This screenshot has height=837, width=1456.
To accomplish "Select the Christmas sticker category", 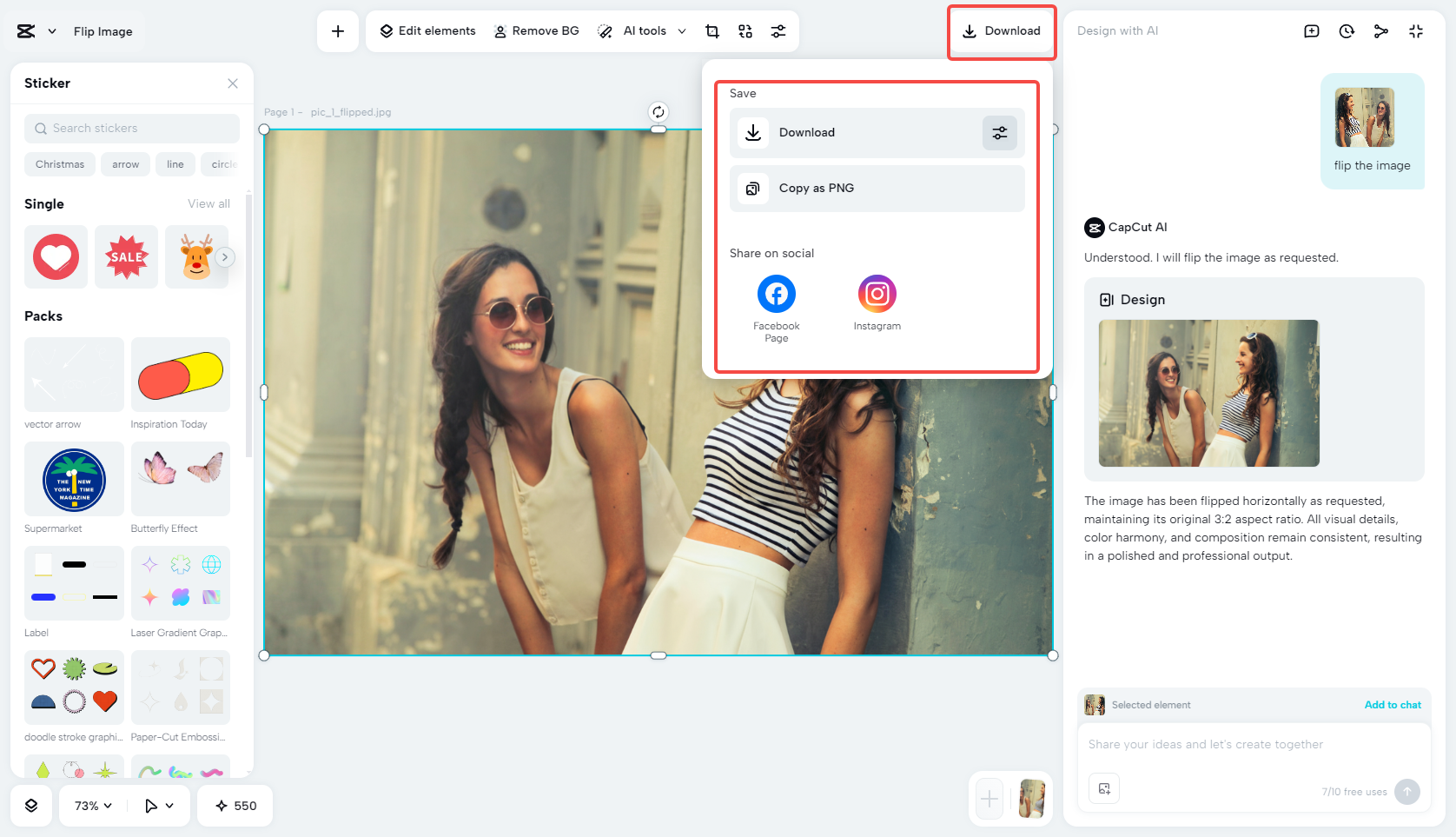I will coord(59,164).
